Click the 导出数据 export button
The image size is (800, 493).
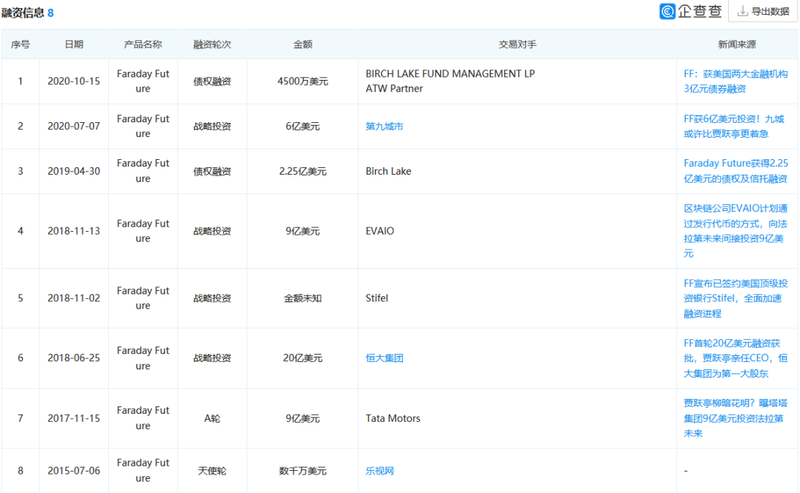[x=763, y=12]
